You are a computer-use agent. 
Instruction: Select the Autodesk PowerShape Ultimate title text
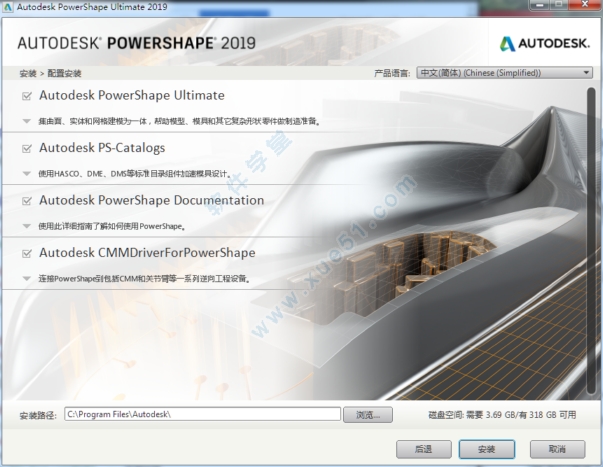[x=132, y=95]
